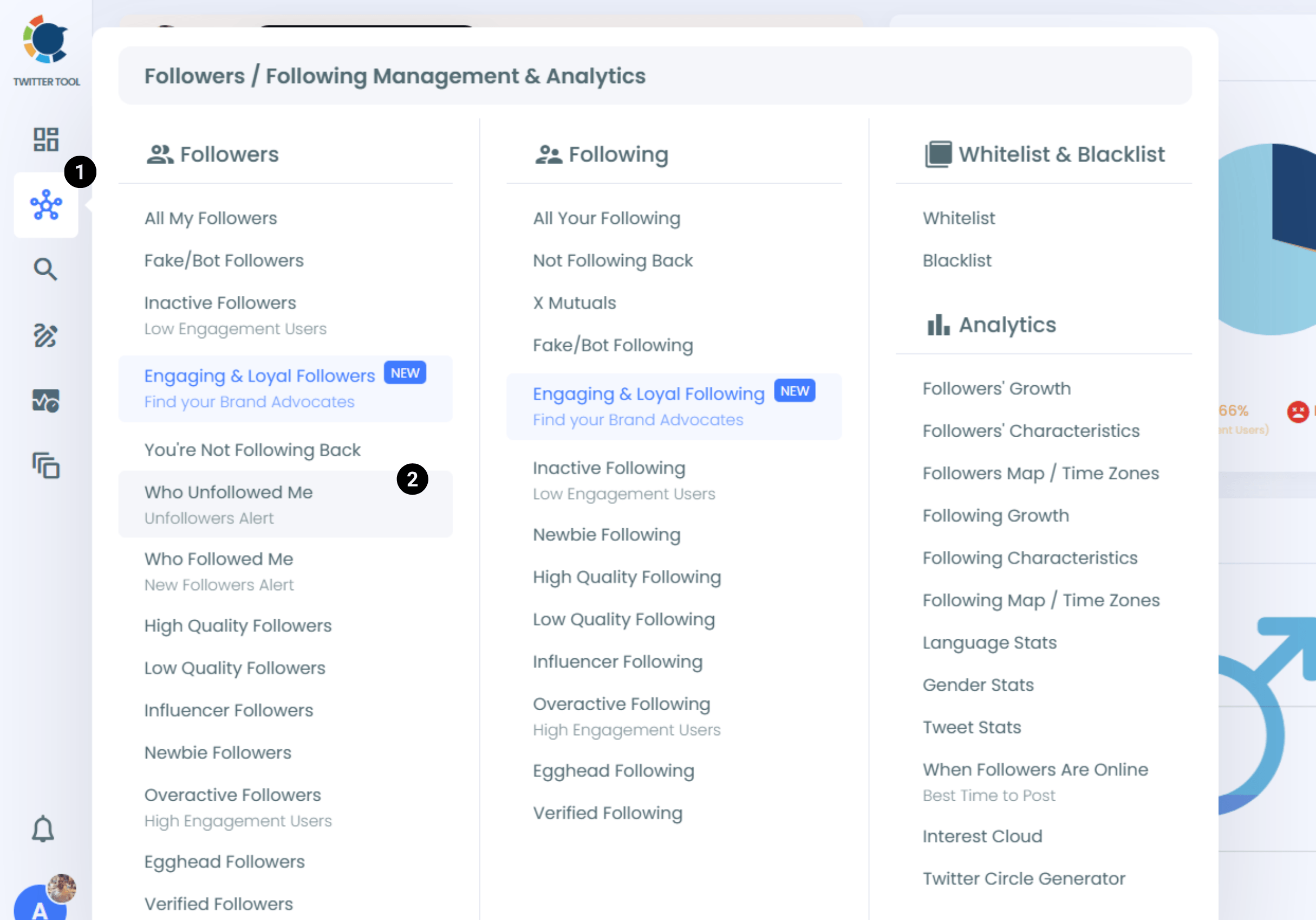
Task: Open the search tool from the sidebar
Action: (45, 269)
